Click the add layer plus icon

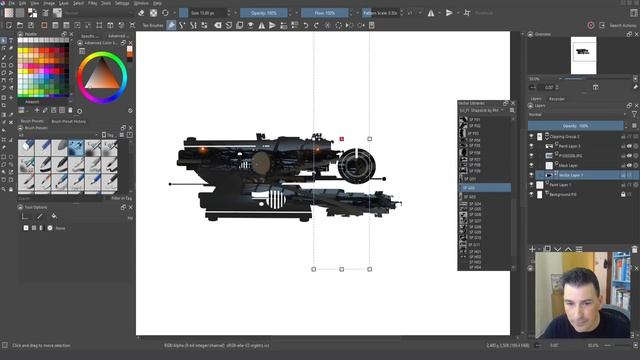[532, 249]
